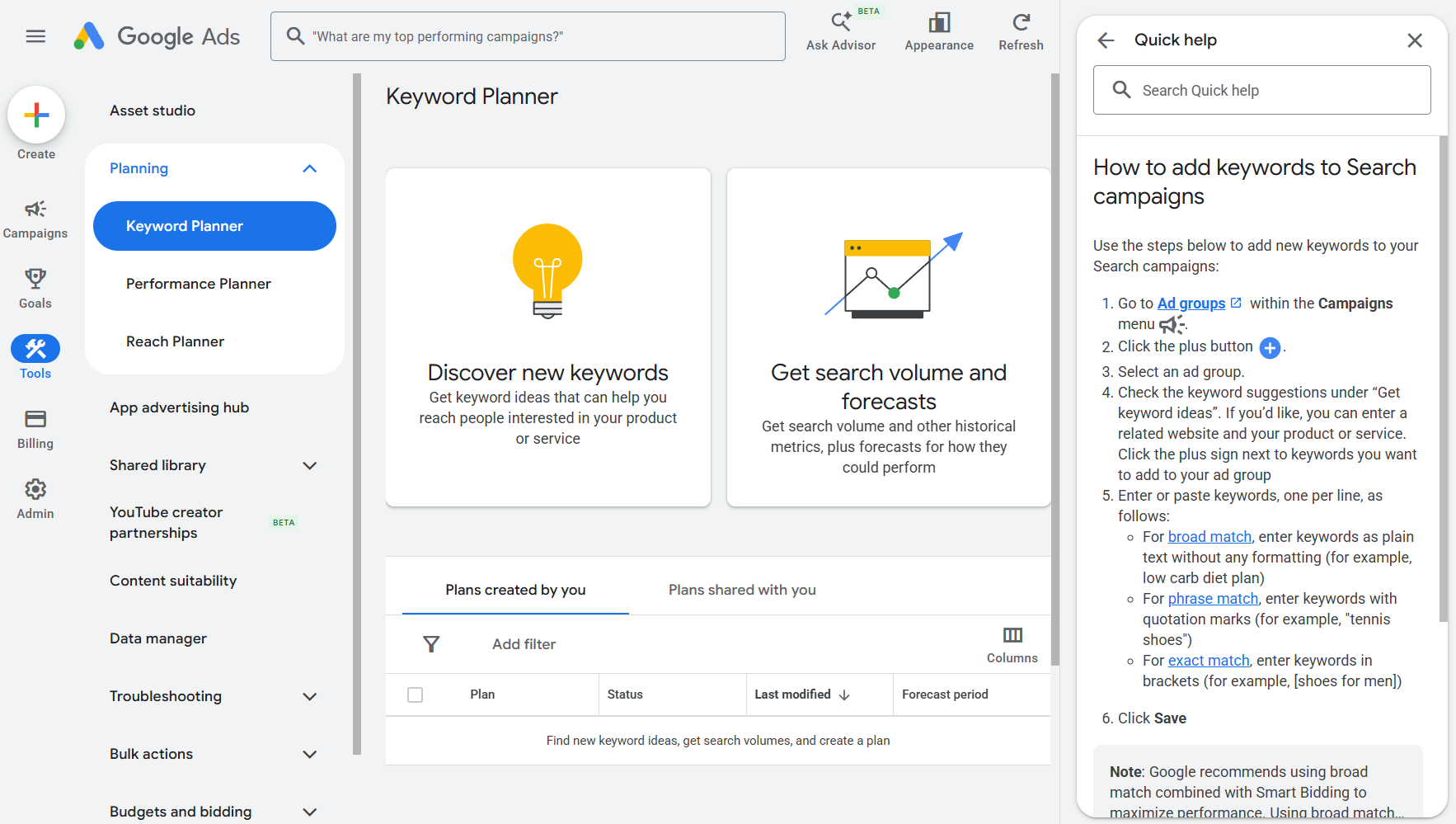This screenshot has height=824, width=1456.
Task: Follow the exact match link
Action: pyautogui.click(x=1209, y=661)
